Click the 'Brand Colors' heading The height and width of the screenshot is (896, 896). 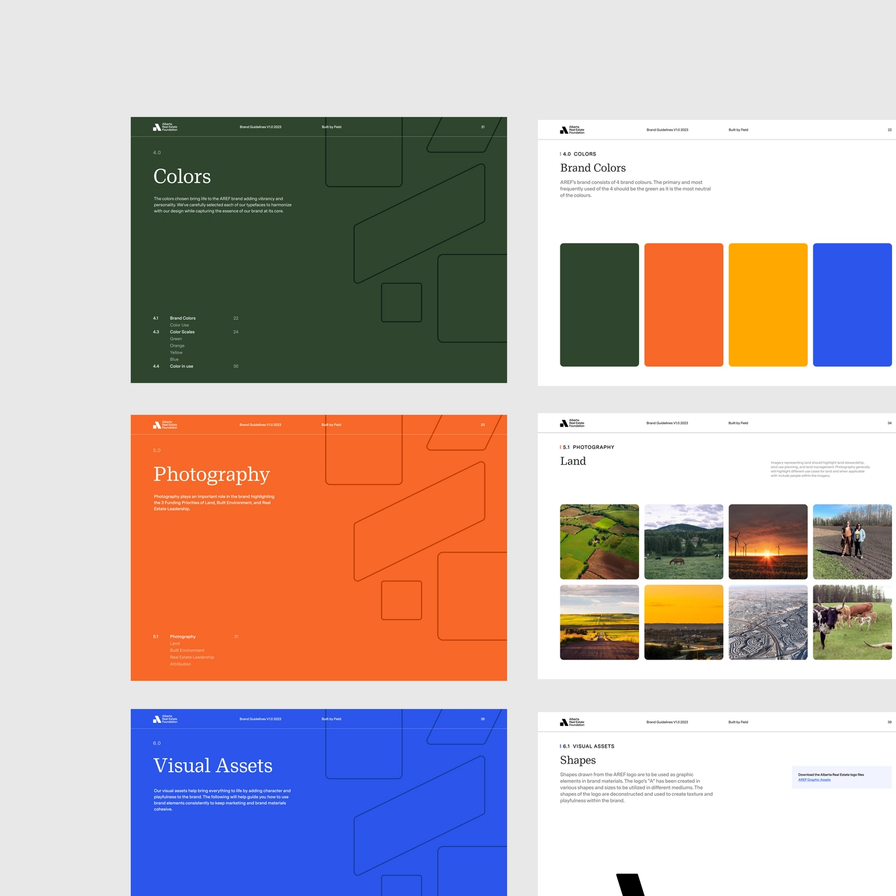[x=593, y=168]
